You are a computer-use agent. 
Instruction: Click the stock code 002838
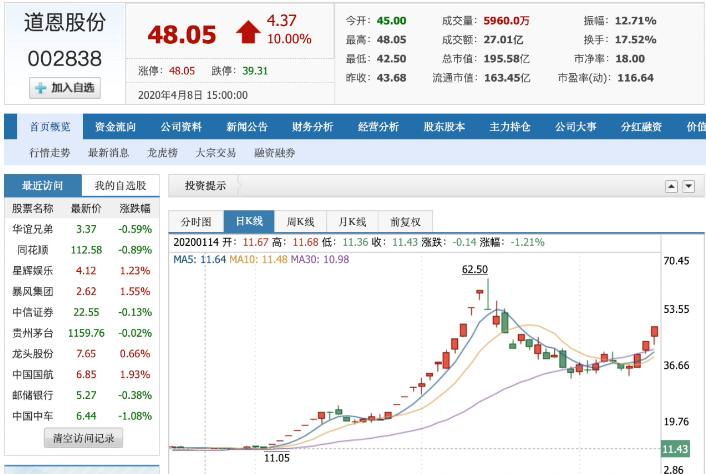65,59
